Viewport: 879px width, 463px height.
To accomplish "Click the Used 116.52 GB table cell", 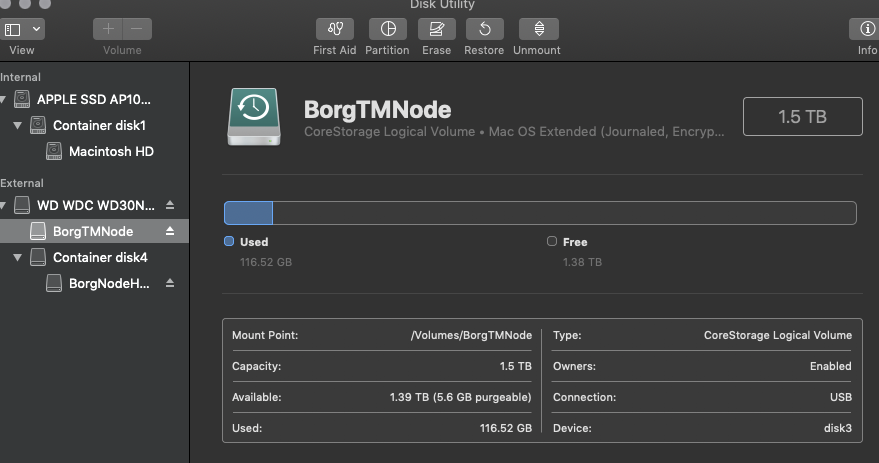I will tap(506, 428).
